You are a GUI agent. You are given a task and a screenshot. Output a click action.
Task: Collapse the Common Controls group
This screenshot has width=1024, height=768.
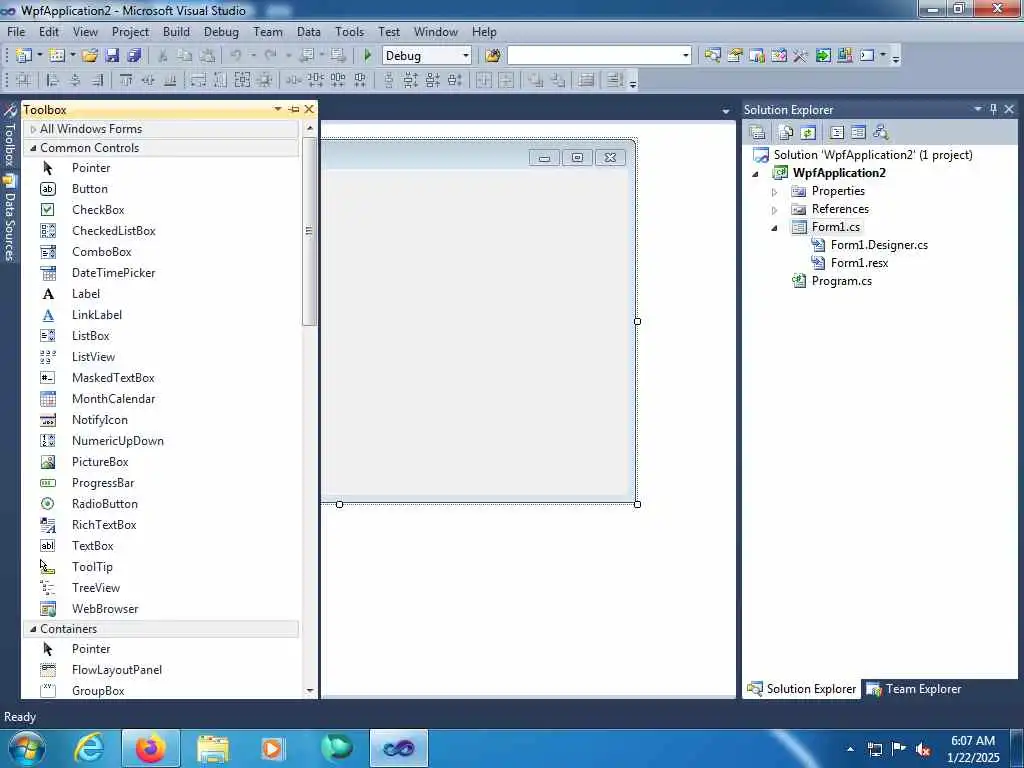pyautogui.click(x=33, y=148)
